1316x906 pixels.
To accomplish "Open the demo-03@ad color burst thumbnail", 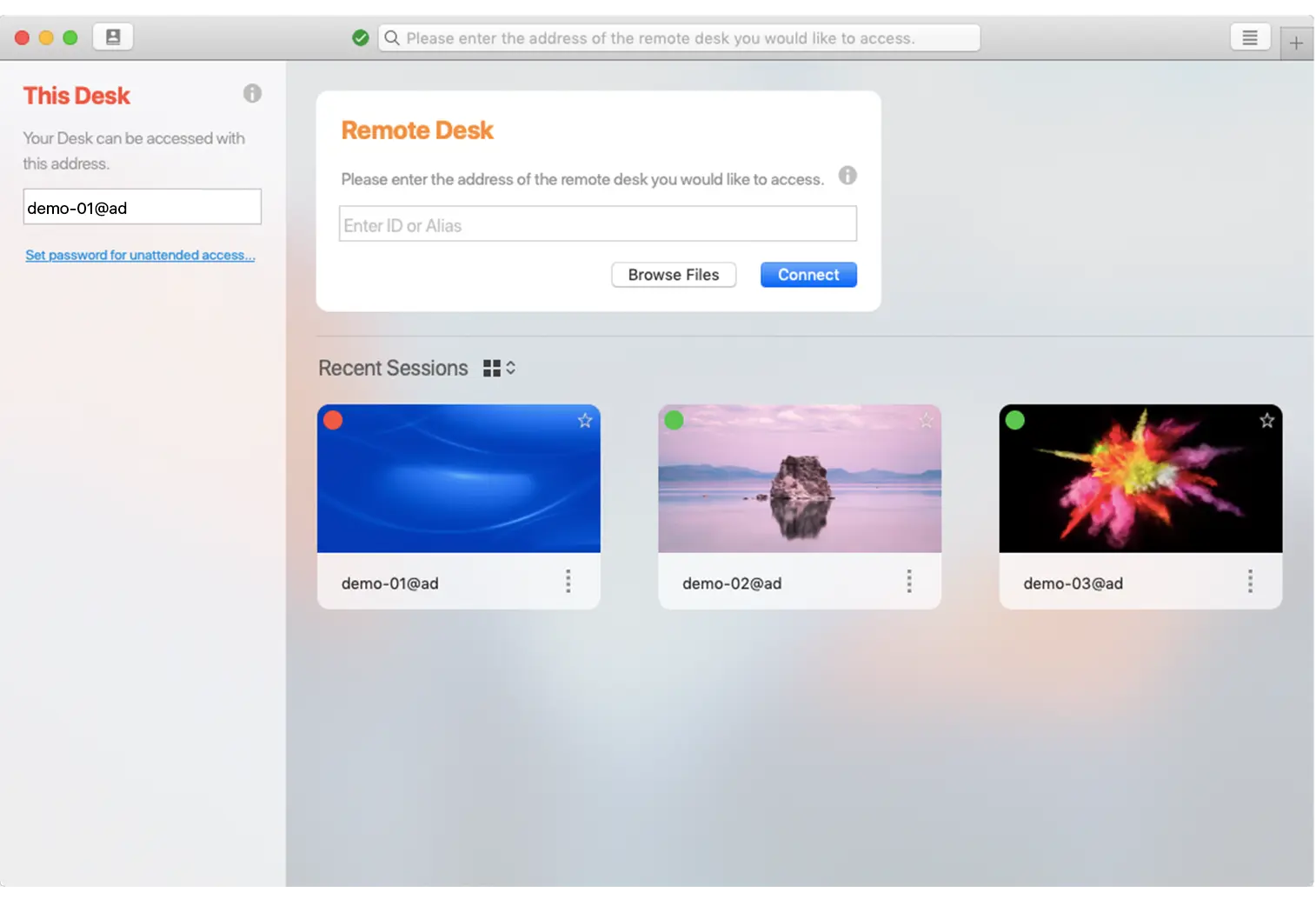I will coord(1140,478).
